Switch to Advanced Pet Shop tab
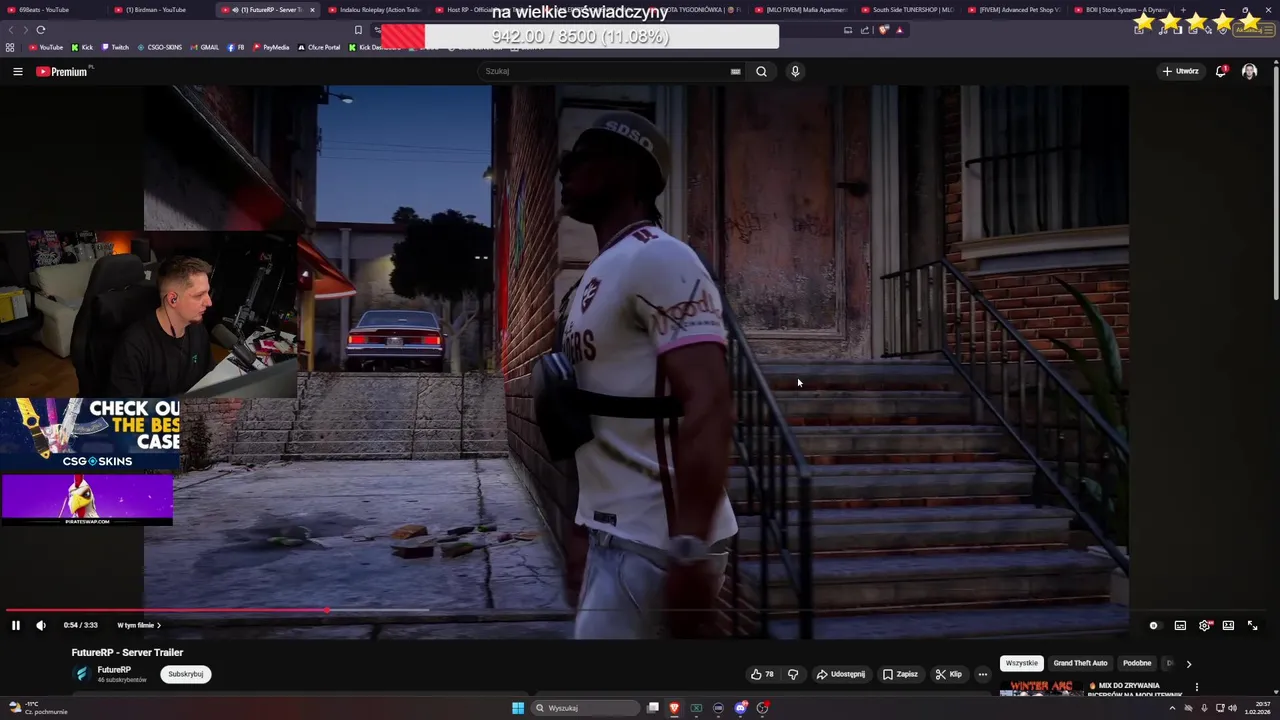The width and height of the screenshot is (1280, 720). tap(1015, 10)
